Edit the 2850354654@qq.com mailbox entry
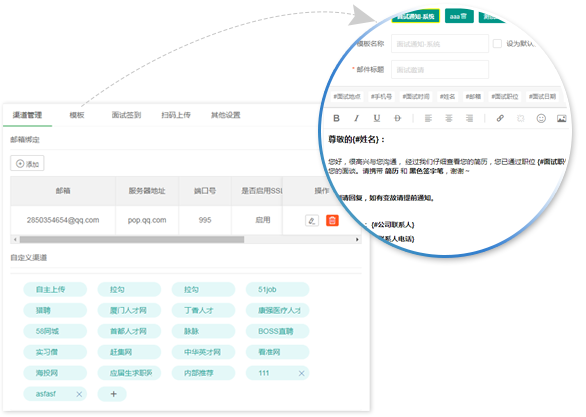Image resolution: width=586 pixels, height=417 pixels. click(x=312, y=220)
